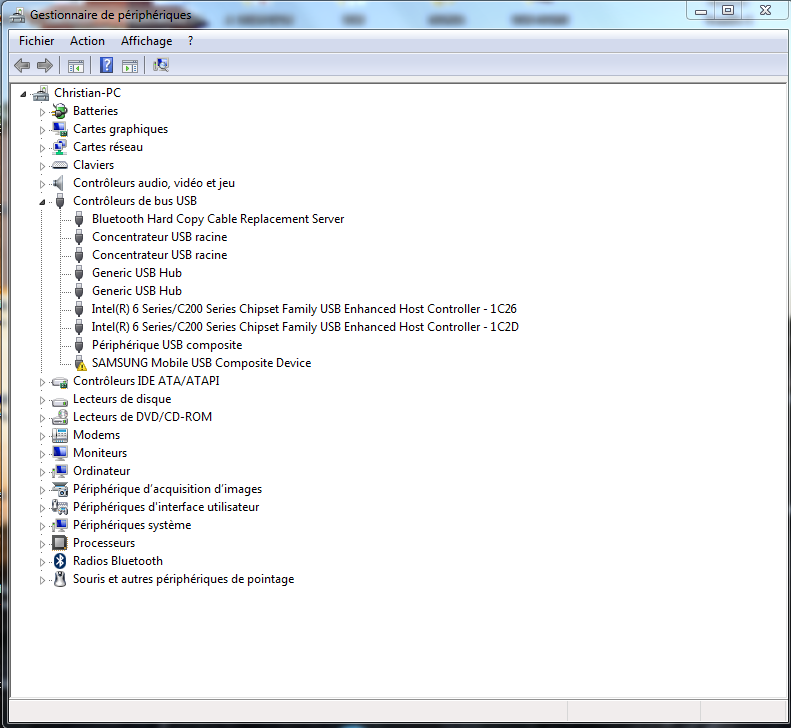Viewport: 791px width, 728px height.
Task: Open the Action menu
Action: [87, 41]
